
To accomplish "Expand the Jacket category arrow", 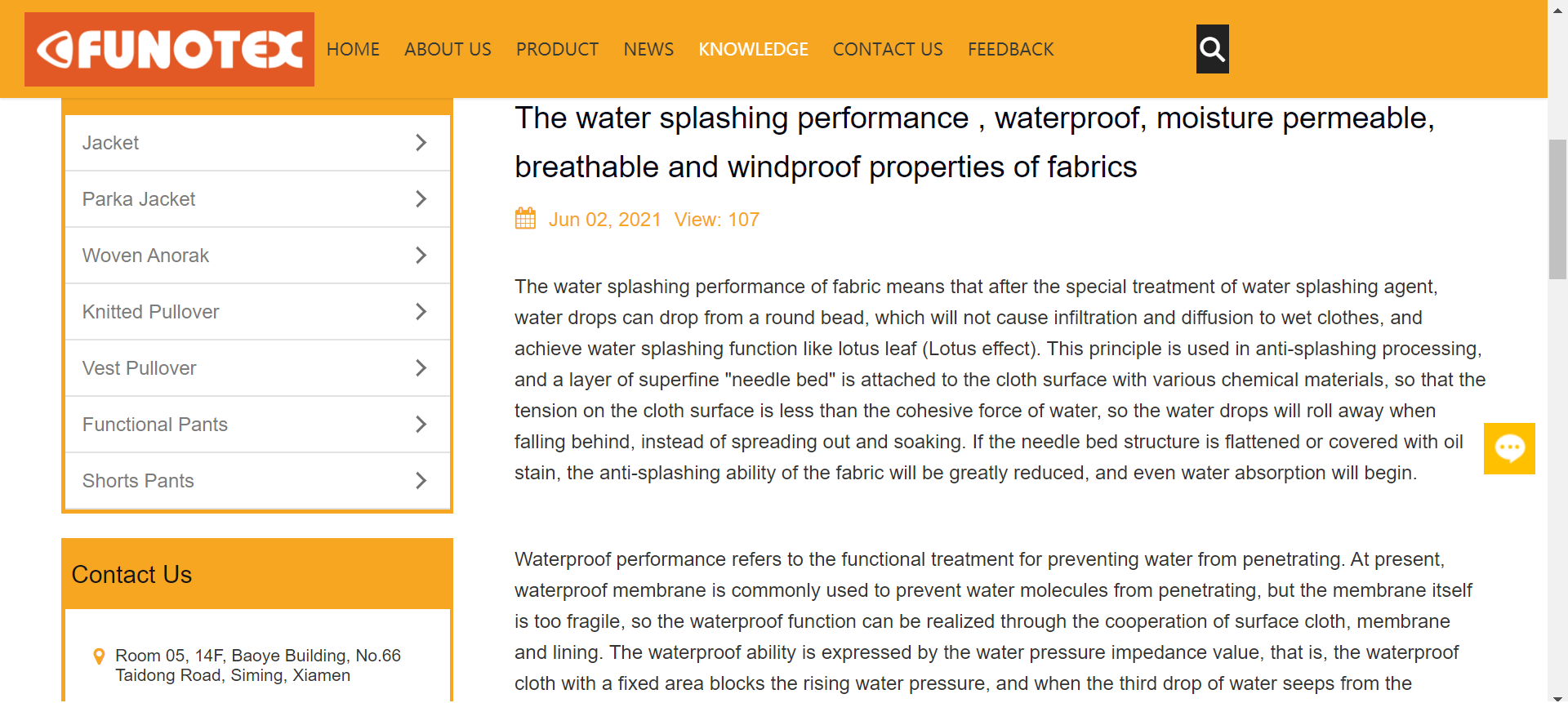I will coord(421,143).
